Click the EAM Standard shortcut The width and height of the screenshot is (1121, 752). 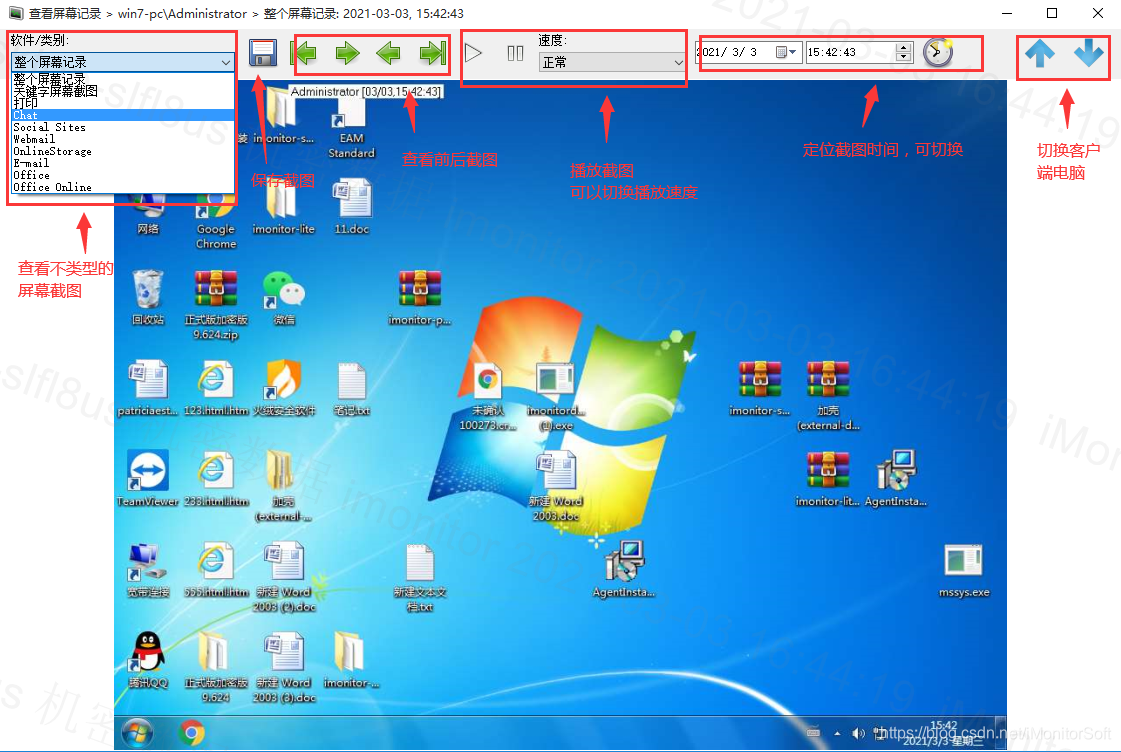coord(351,129)
